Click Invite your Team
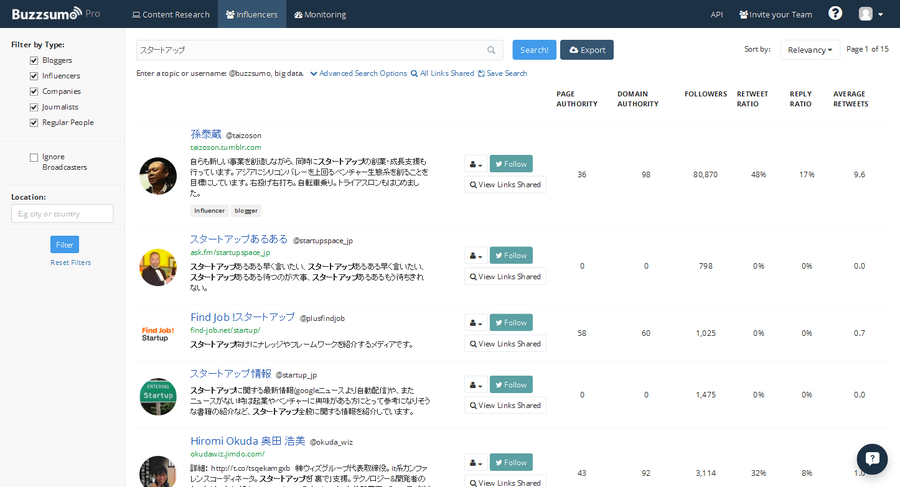The image size is (900, 487). click(775, 14)
